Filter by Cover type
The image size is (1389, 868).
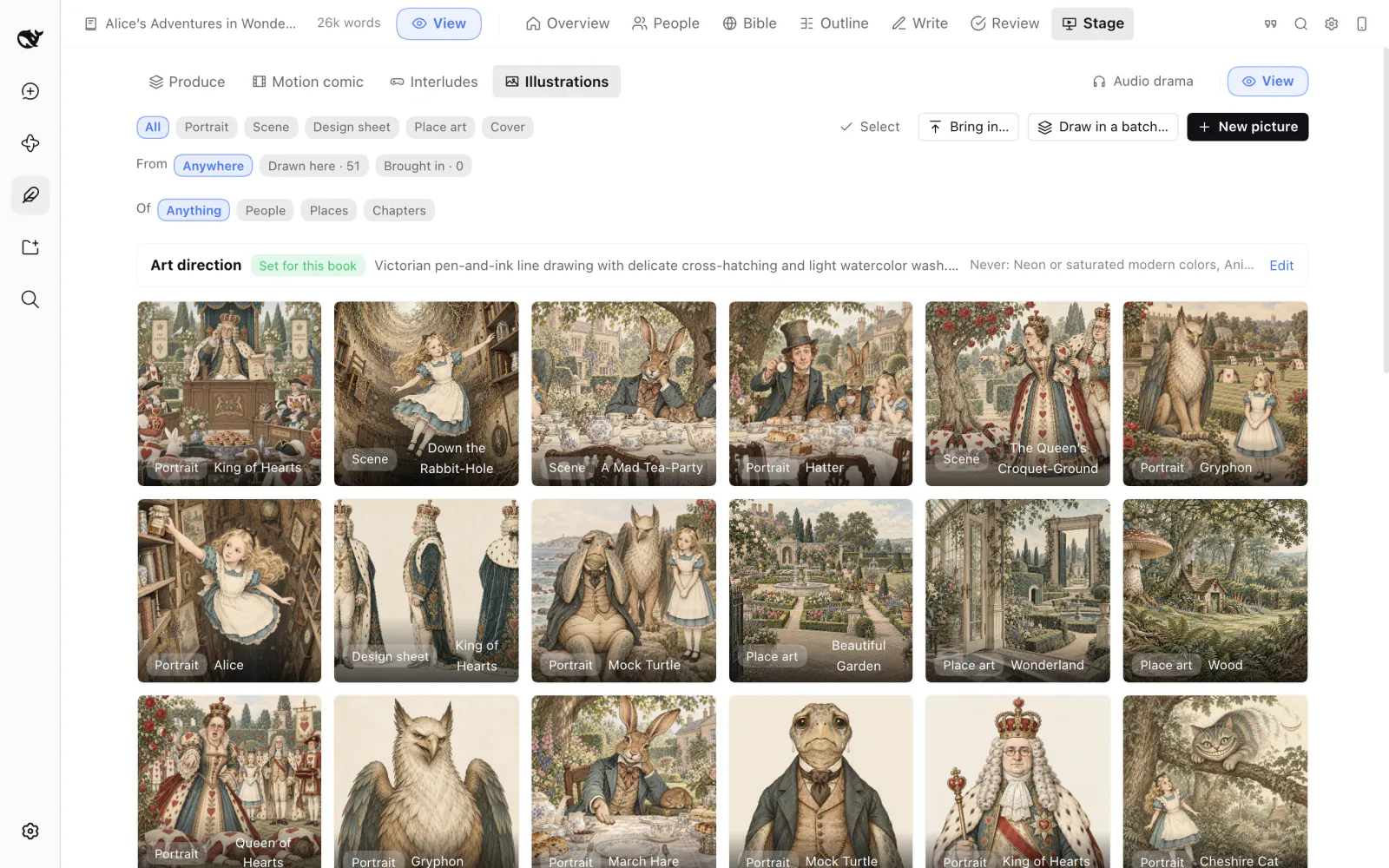click(x=508, y=127)
